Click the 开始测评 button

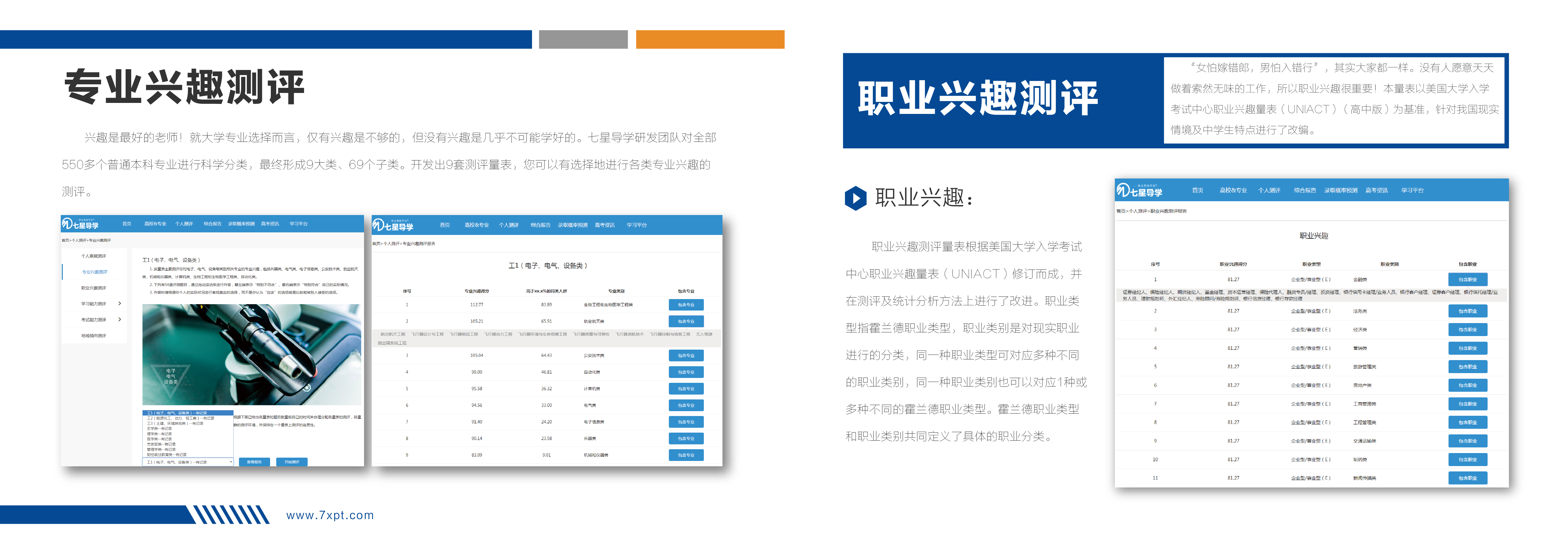[x=292, y=462]
